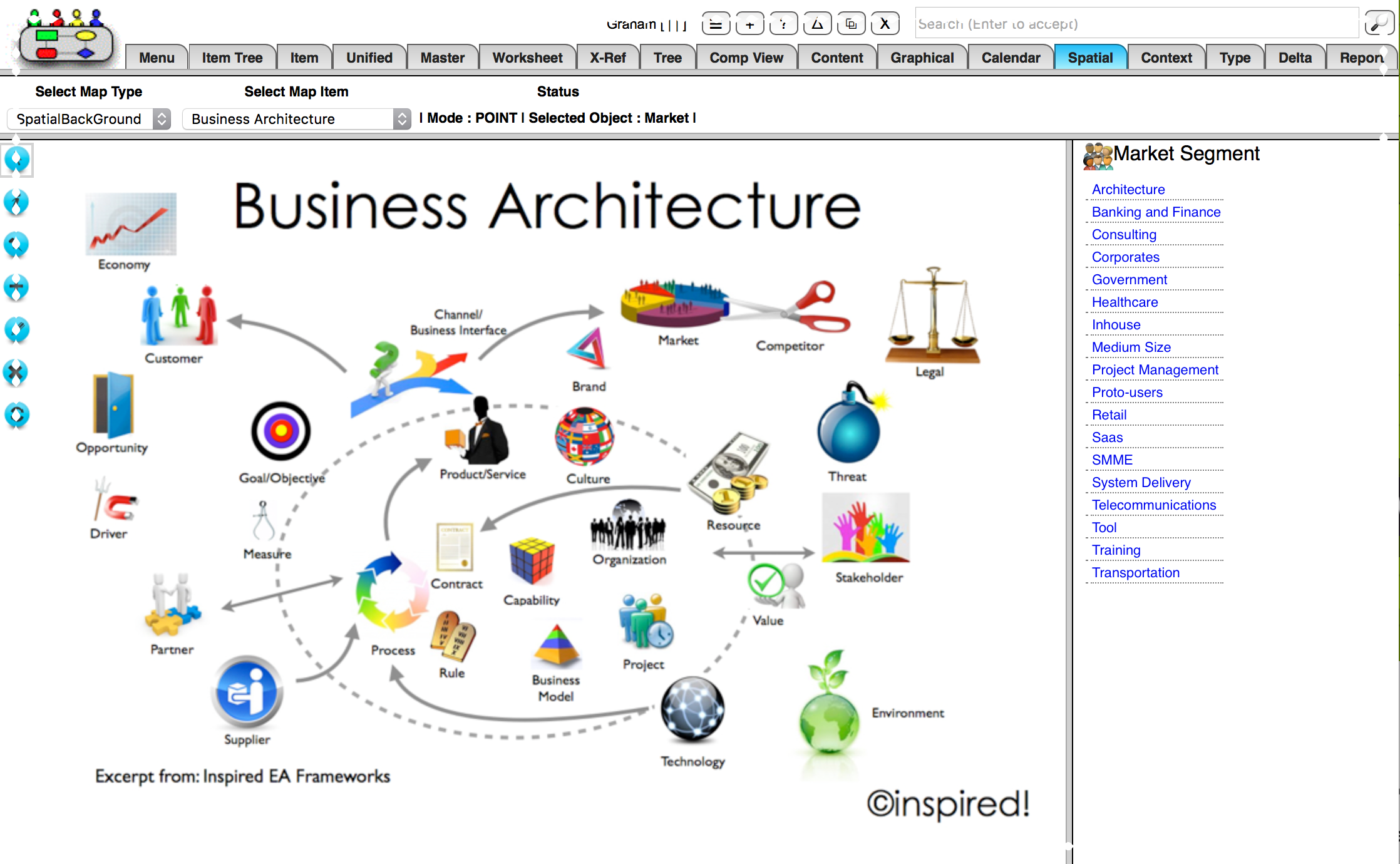This screenshot has height=864, width=1400.
Task: Click the Market pie chart on map
Action: [x=674, y=304]
